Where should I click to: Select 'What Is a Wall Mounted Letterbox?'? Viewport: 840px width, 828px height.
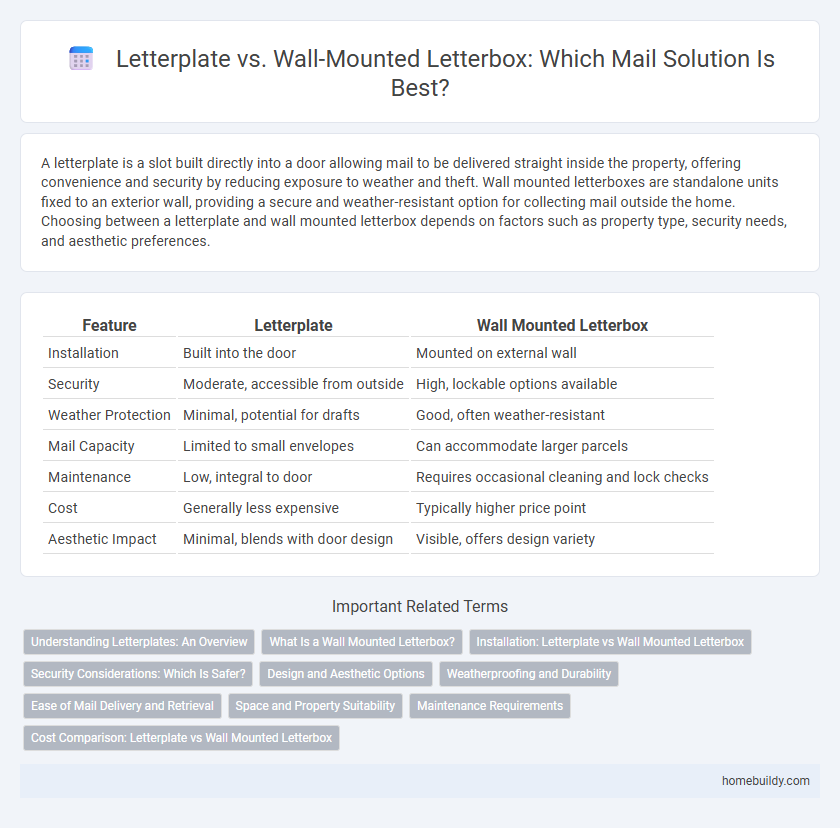[x=361, y=642]
